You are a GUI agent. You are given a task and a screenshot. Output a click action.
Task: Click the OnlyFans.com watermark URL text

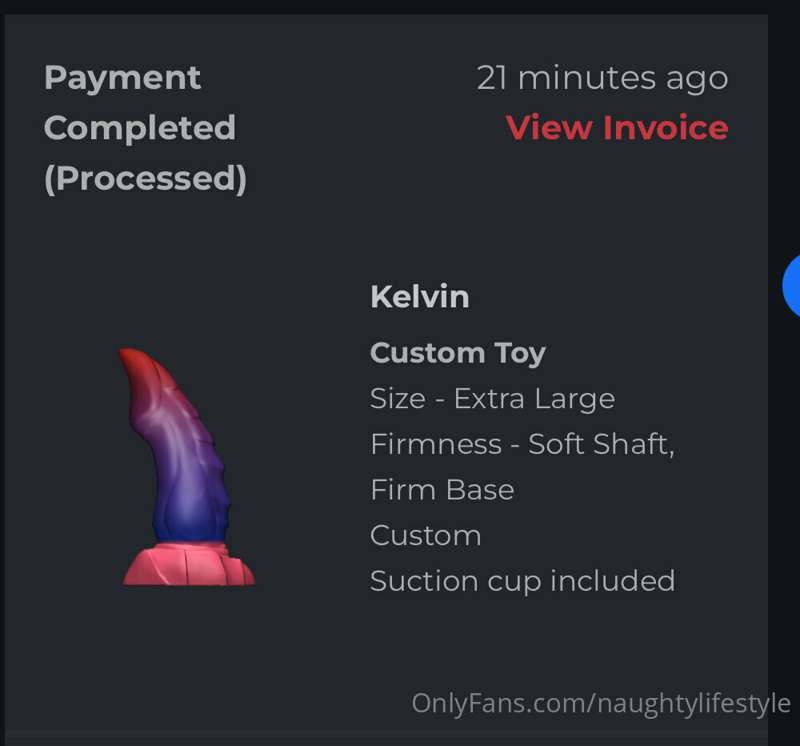601,704
